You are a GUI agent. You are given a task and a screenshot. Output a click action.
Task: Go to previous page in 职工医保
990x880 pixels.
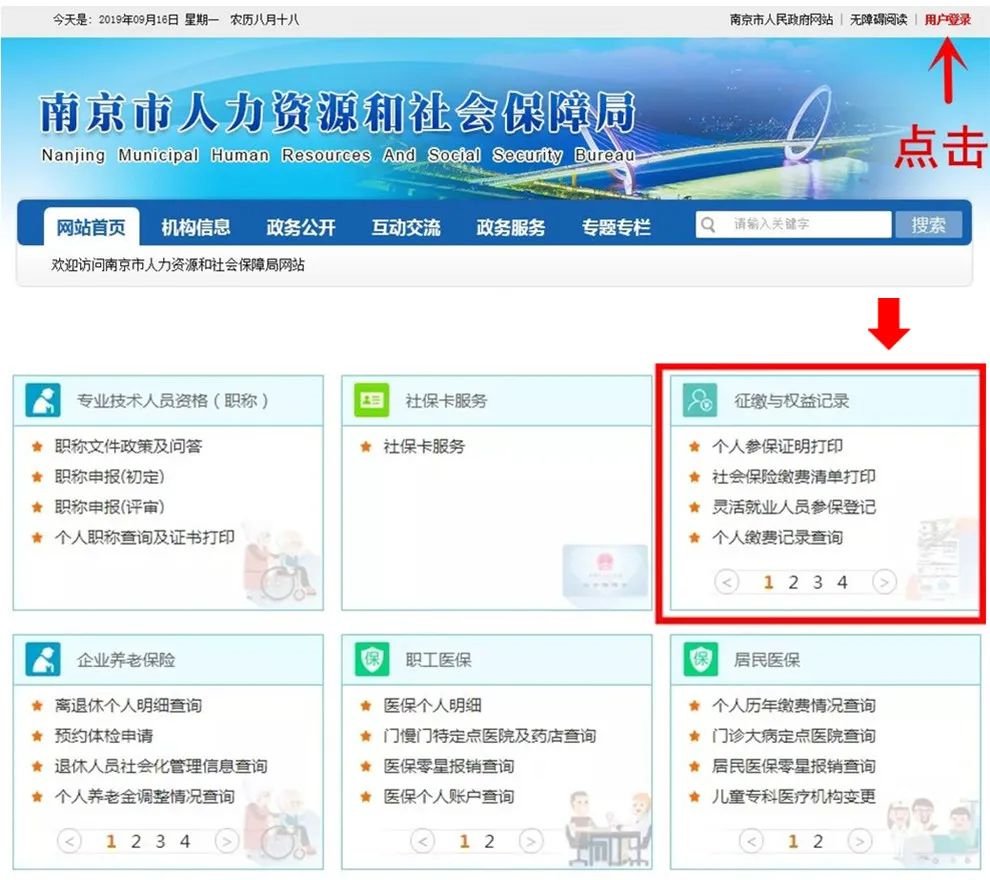coord(422,840)
